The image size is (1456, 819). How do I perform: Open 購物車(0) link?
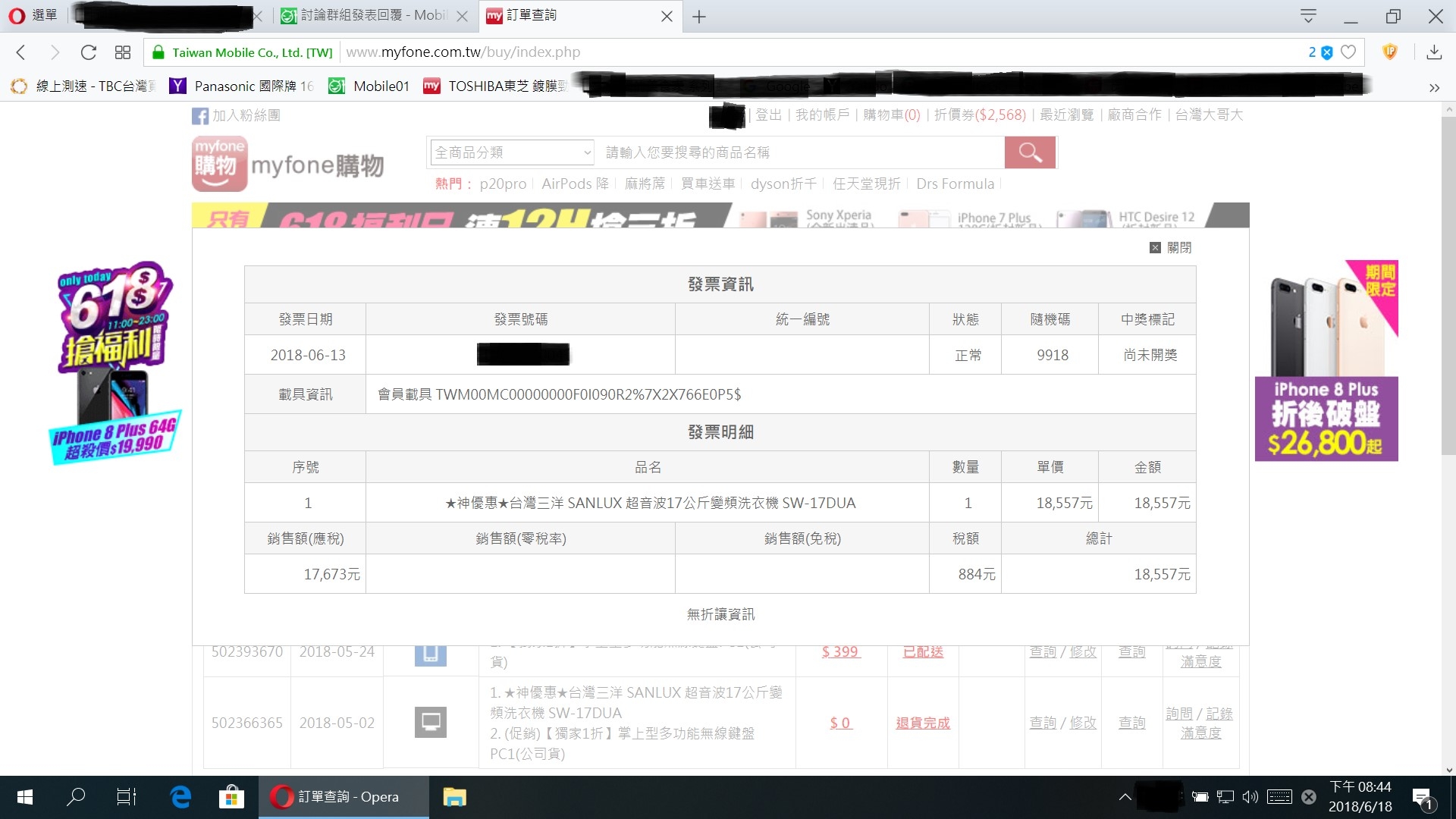[892, 115]
